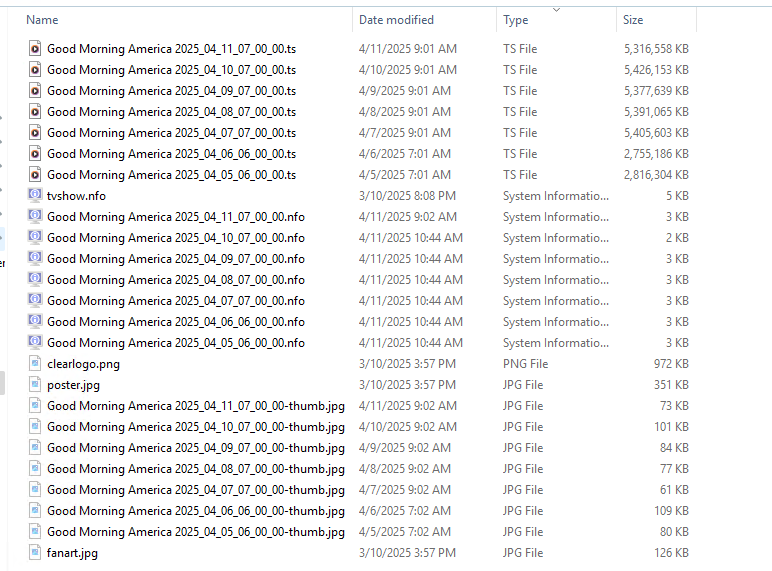Select file 2025_04_08_07_00_00-thumb.jpg
This screenshot has height=571, width=772.
[196, 469]
